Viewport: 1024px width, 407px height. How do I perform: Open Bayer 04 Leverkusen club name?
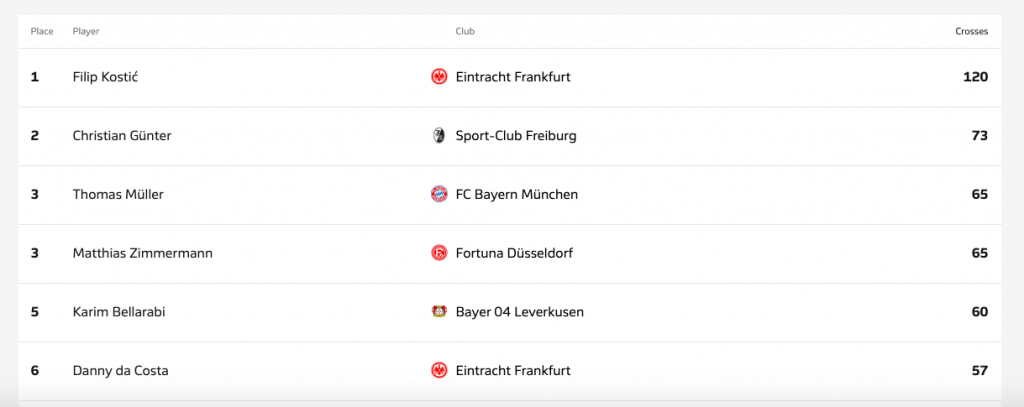pyautogui.click(x=520, y=312)
